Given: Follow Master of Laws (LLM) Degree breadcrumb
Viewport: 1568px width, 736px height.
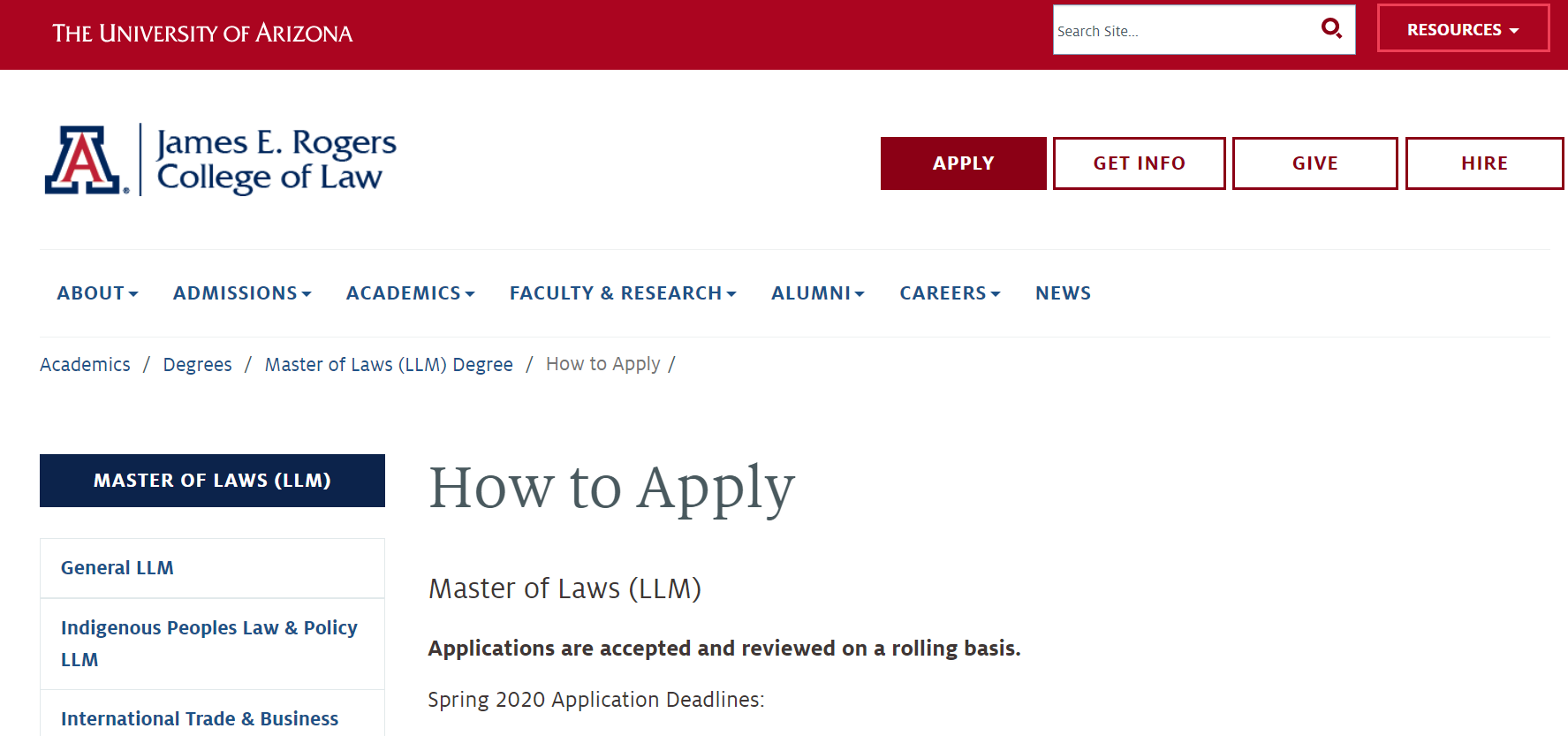Looking at the screenshot, I should 389,365.
